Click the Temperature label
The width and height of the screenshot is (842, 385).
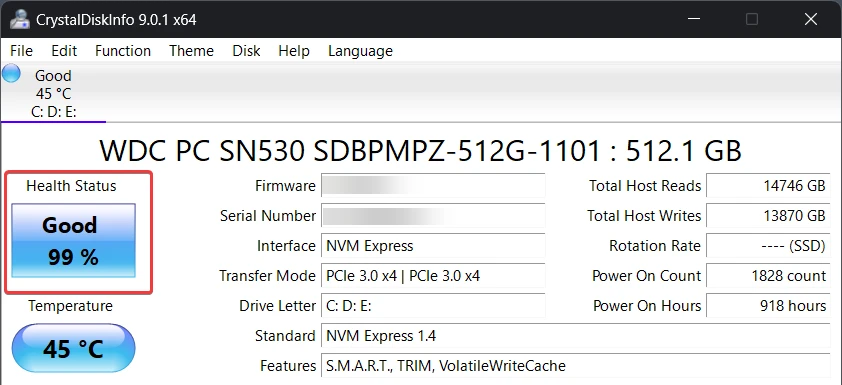(x=70, y=306)
